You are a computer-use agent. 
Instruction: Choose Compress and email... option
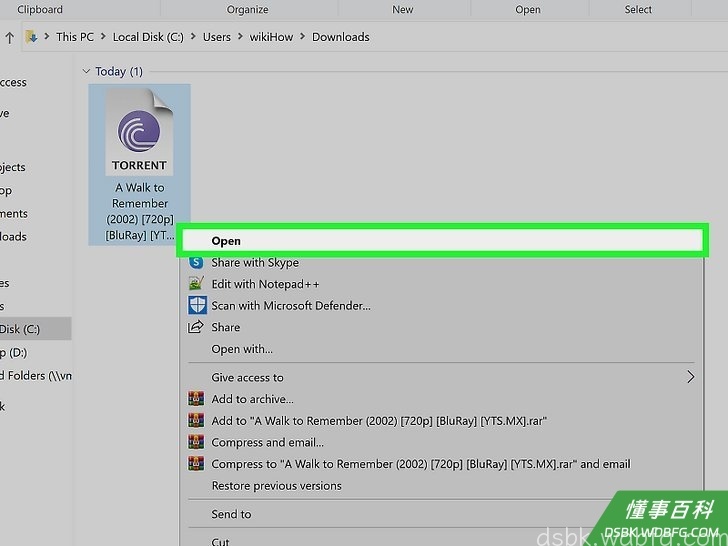[267, 442]
